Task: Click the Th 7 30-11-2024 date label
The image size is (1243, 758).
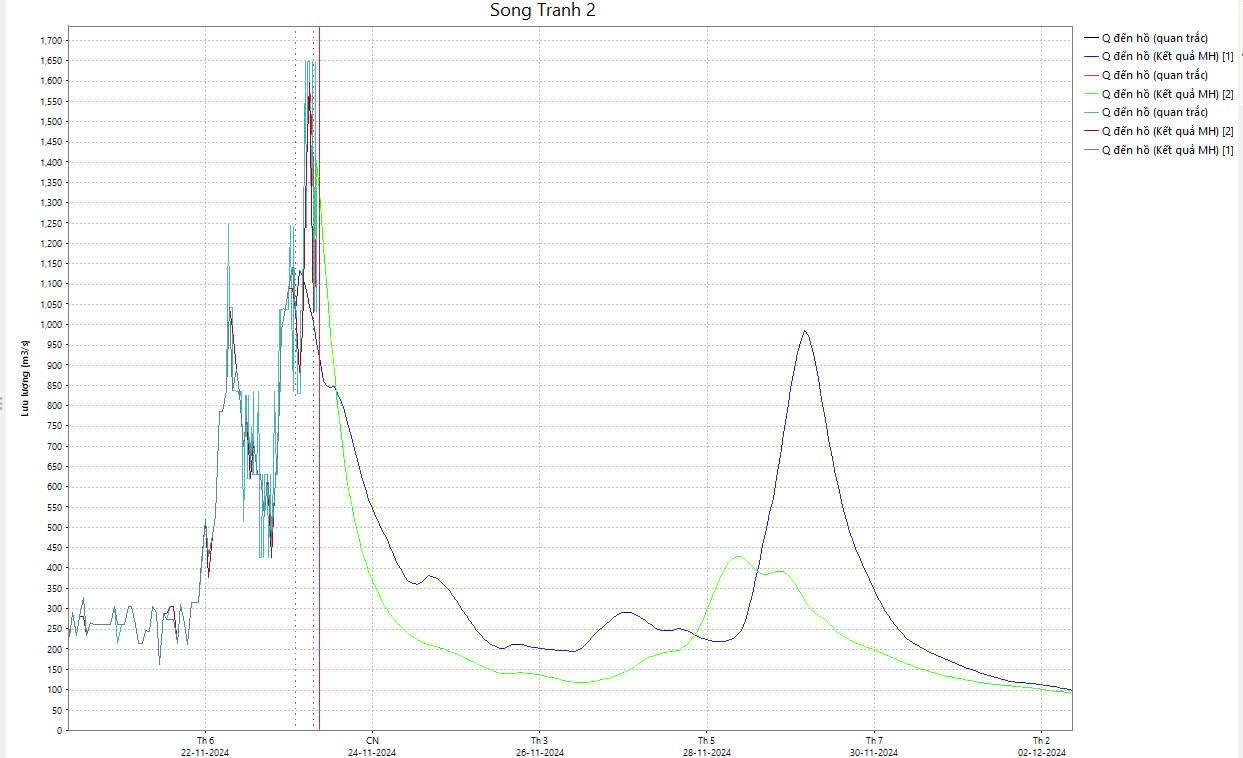Action: pos(874,747)
